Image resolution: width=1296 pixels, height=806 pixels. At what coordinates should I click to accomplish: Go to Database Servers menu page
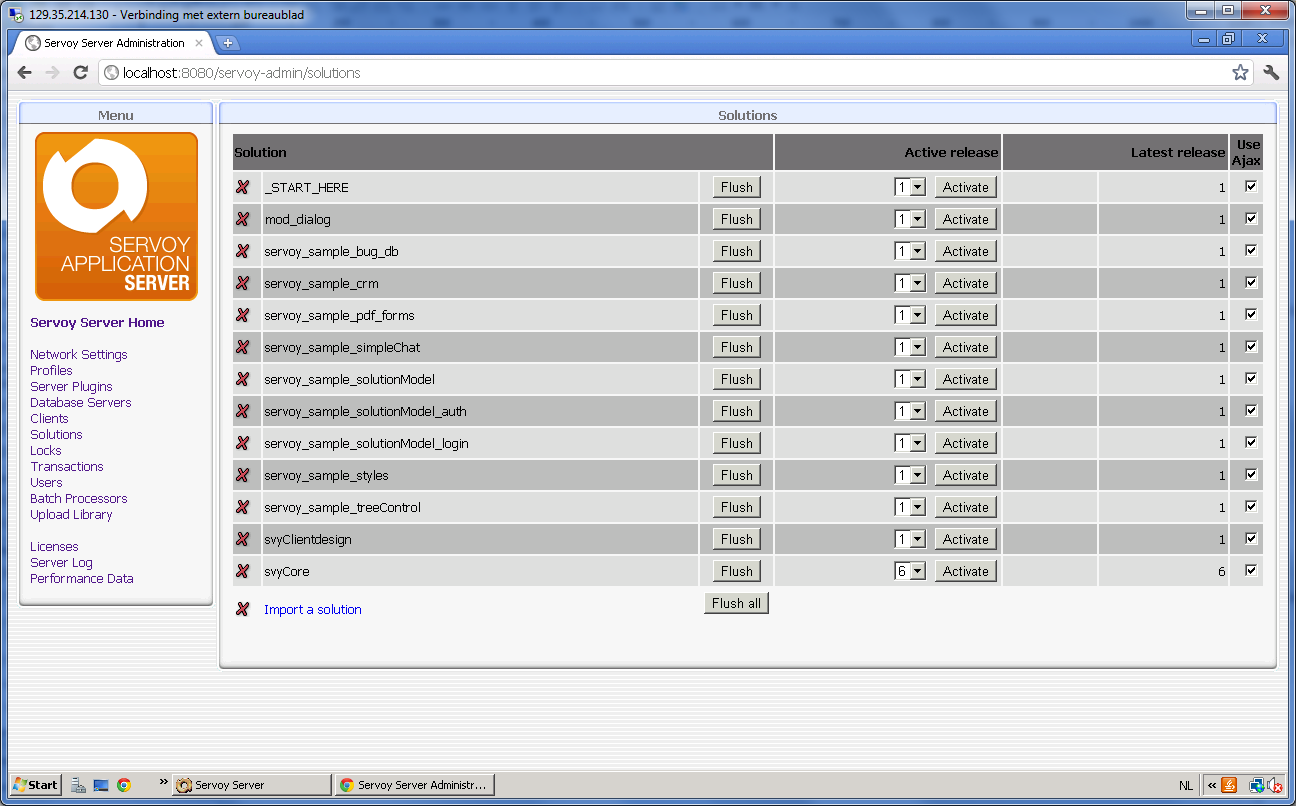[x=81, y=403]
